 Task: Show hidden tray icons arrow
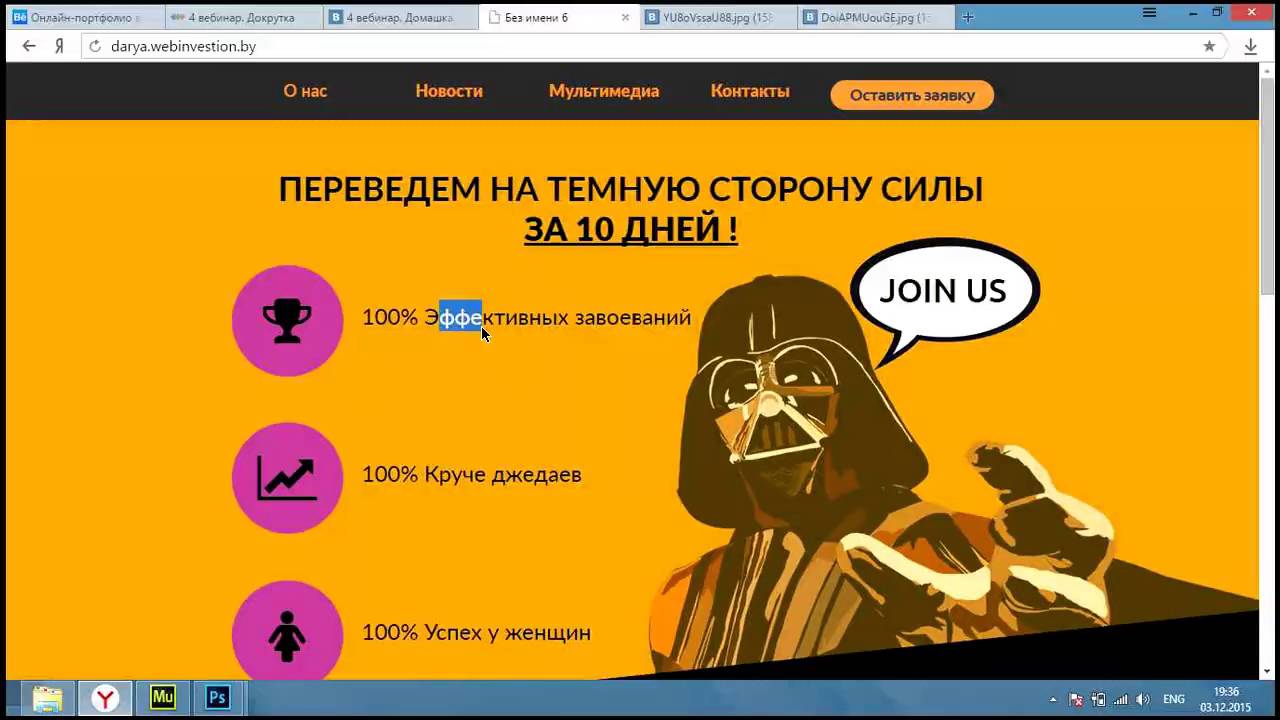pos(1052,700)
